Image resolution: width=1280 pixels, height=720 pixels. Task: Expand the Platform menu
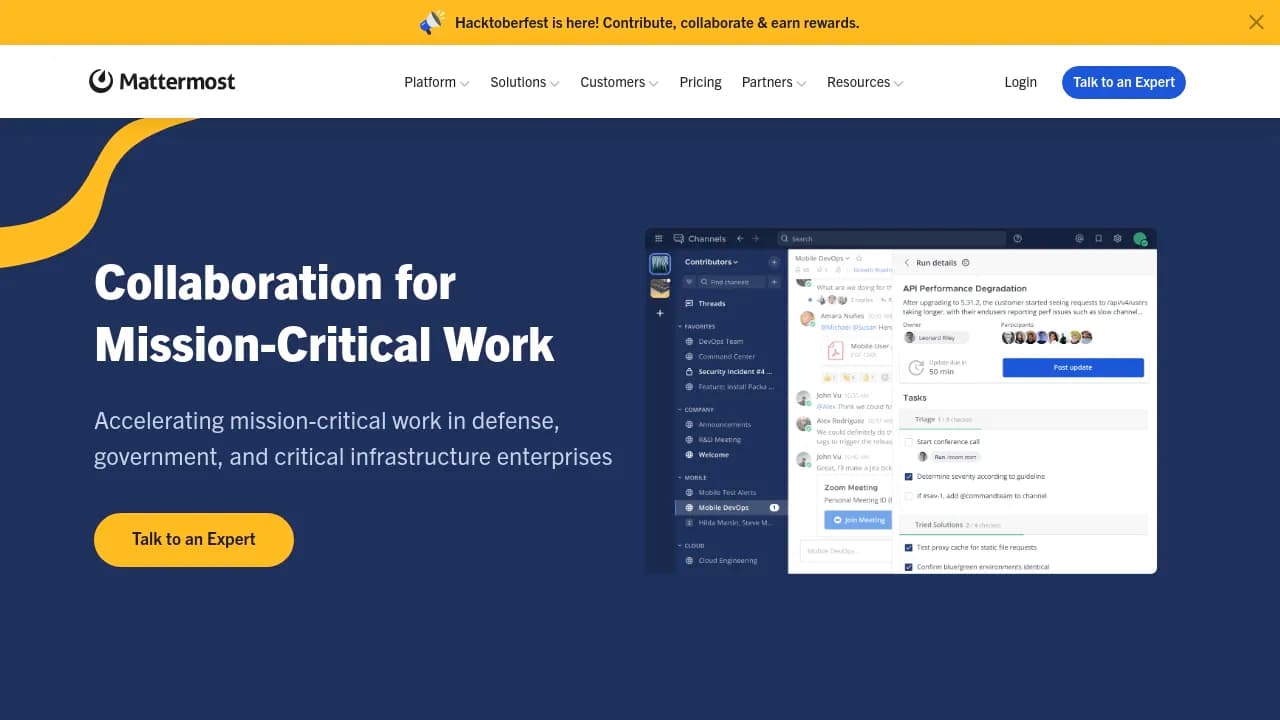click(x=436, y=82)
